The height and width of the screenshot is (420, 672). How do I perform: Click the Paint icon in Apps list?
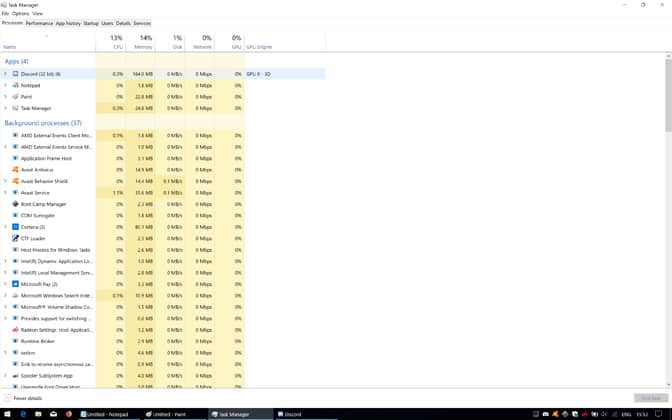tap(15, 97)
